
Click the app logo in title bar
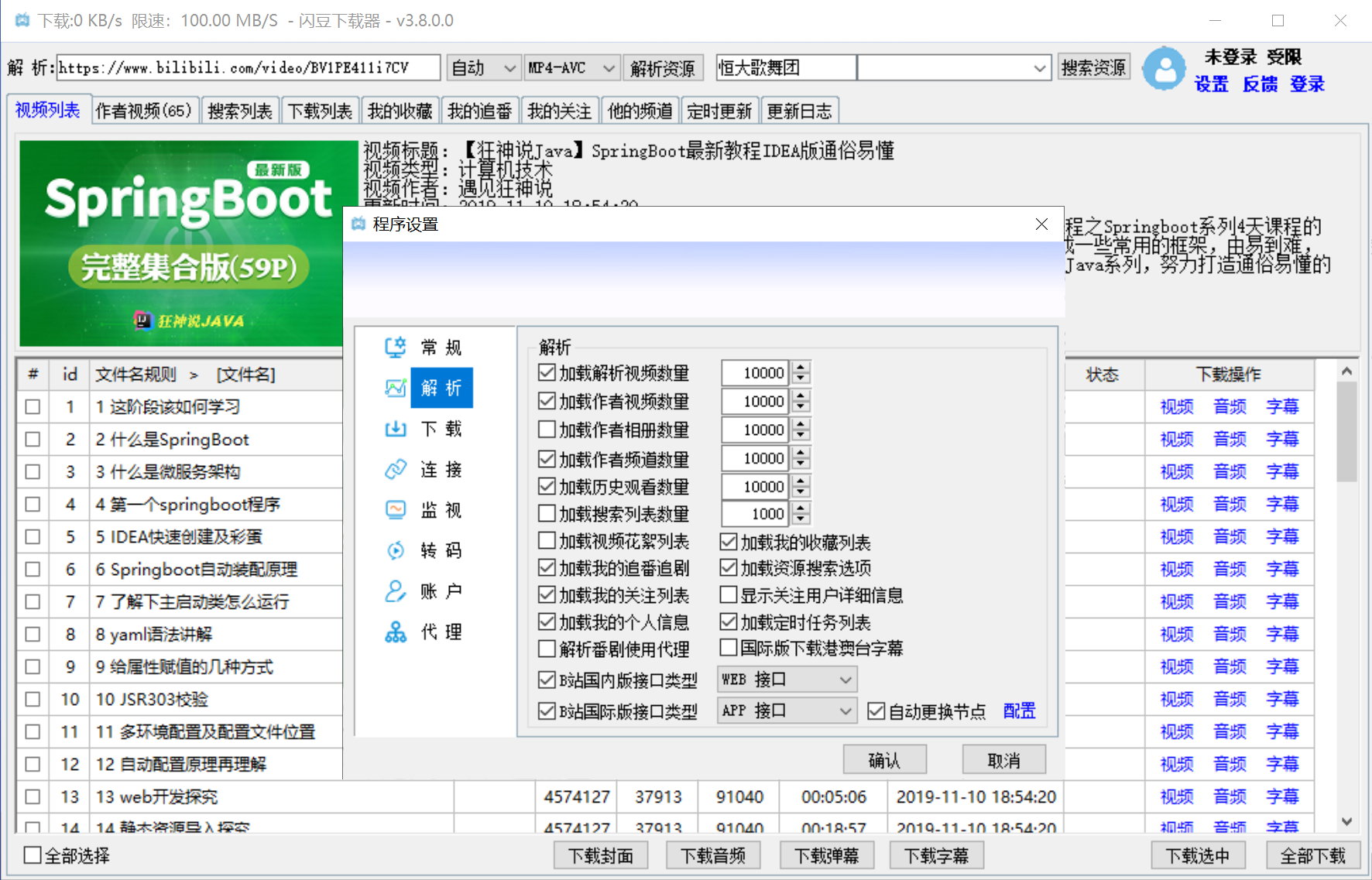[x=22, y=21]
